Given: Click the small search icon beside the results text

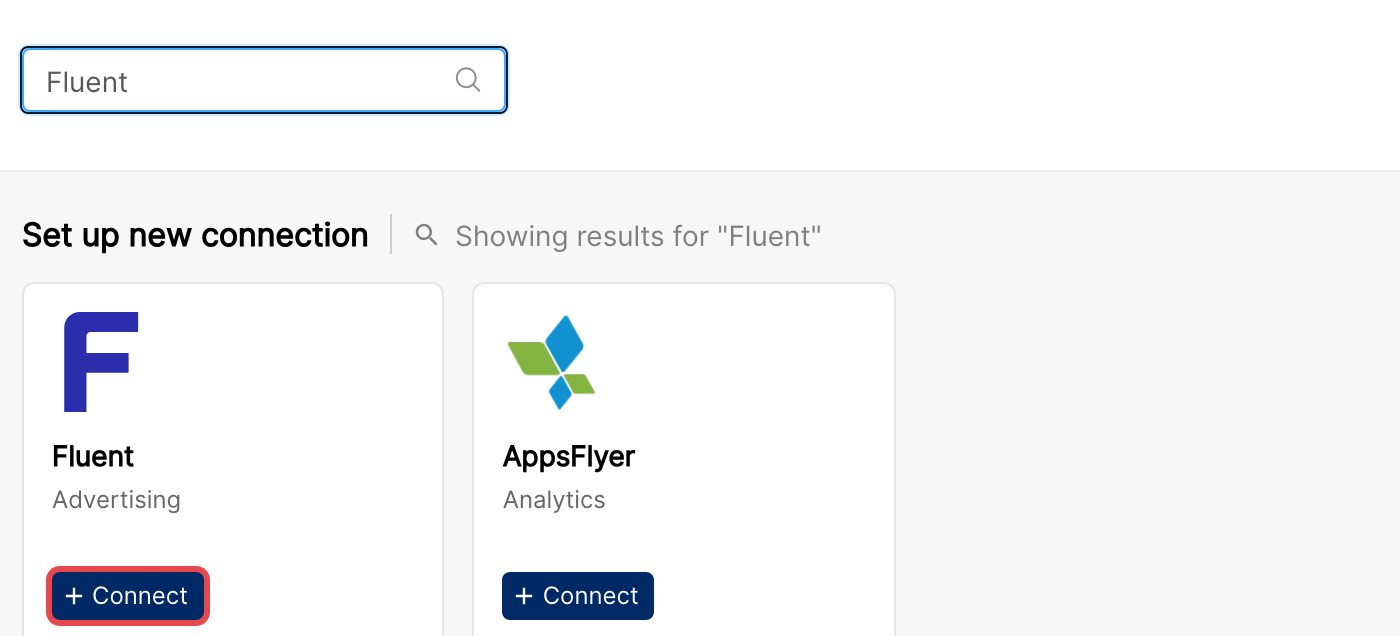Looking at the screenshot, I should tap(427, 235).
